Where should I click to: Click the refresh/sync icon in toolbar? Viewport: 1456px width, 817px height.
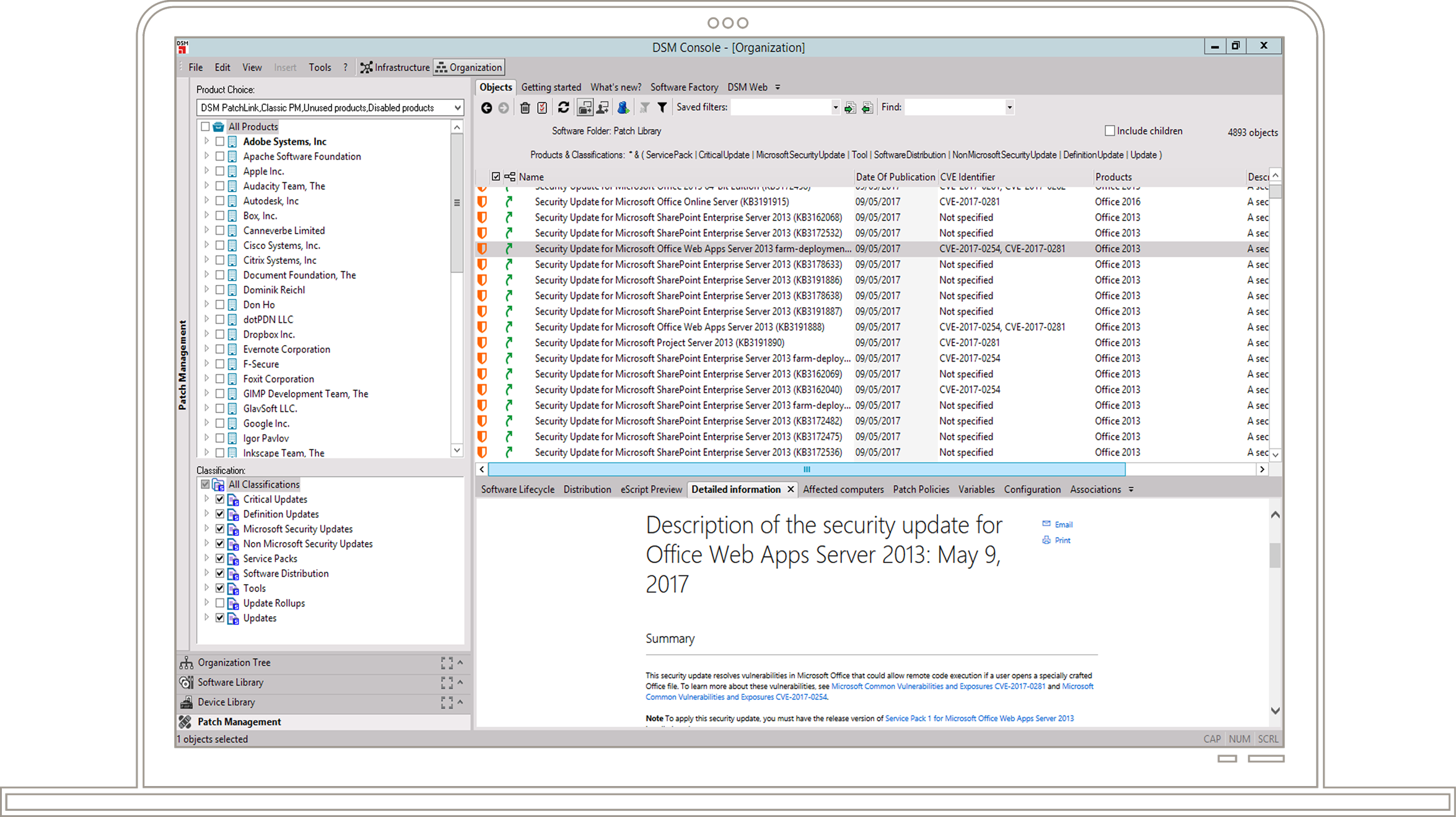point(565,107)
